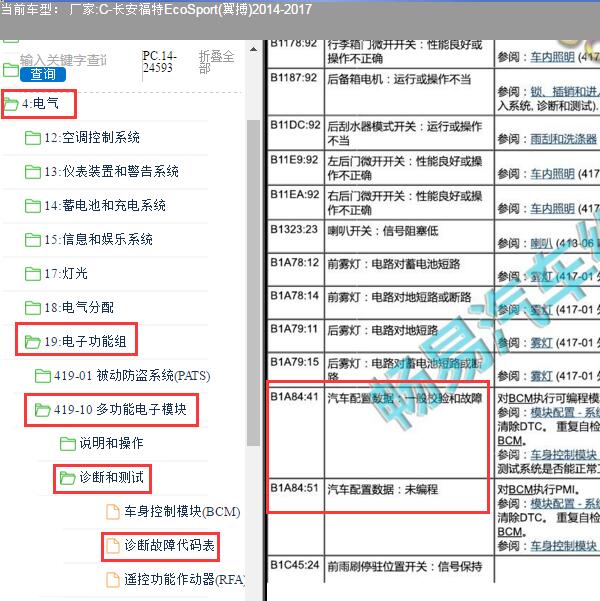Collapse 19:电子功能组 tree item
This screenshot has width=600, height=601.
(85, 342)
